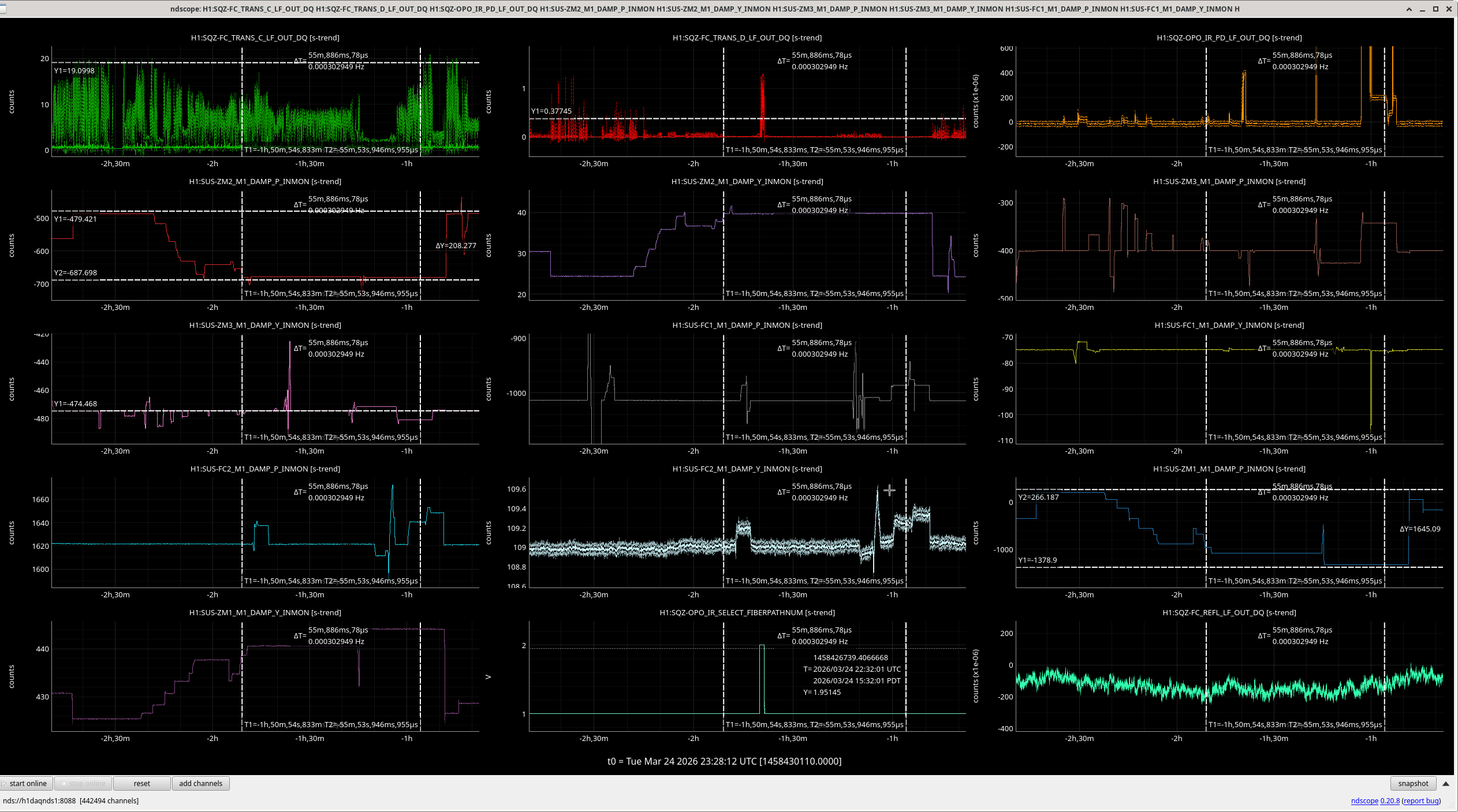
Task: Click the start online play button
Action: 27,783
